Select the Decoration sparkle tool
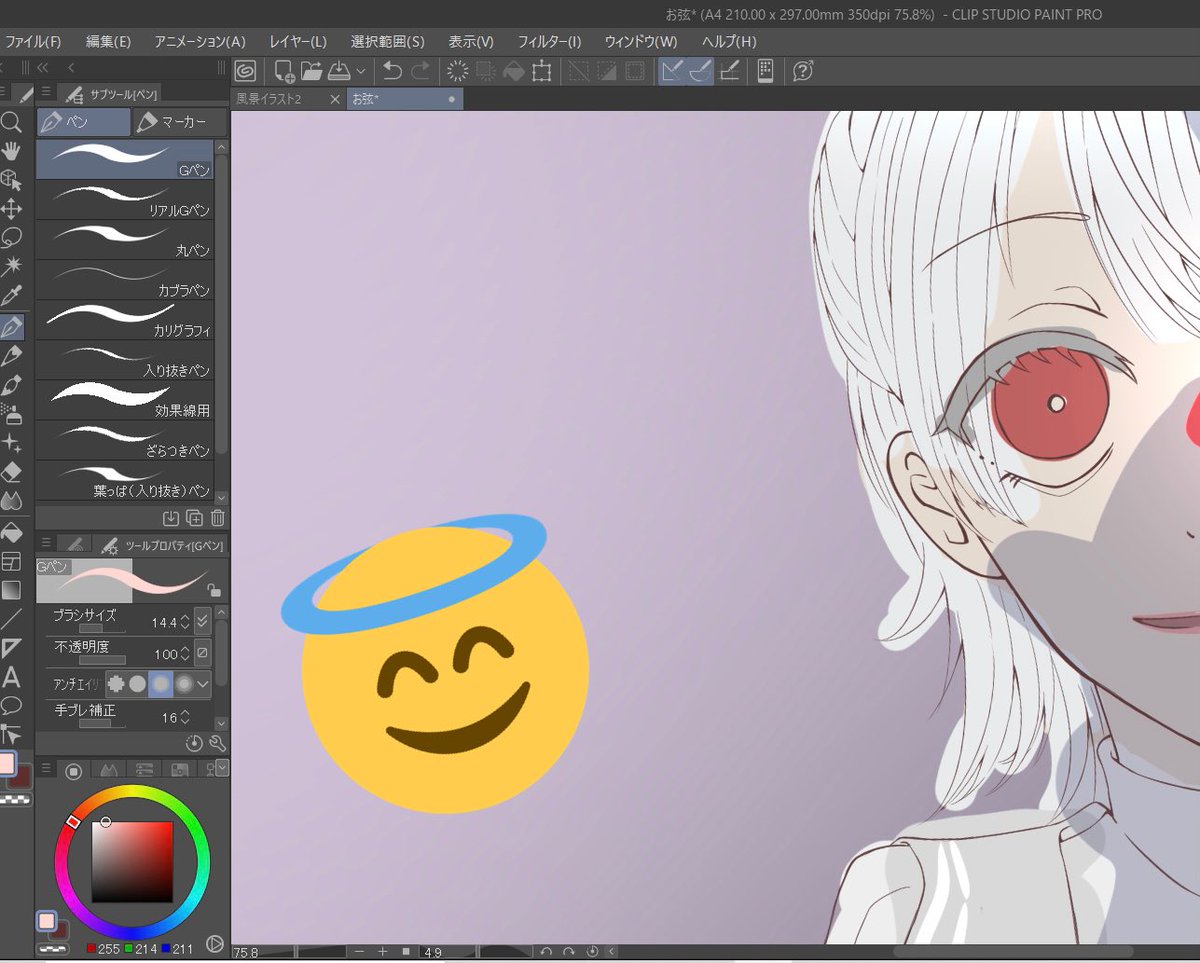Screen dimensions: 1200x963 point(11,442)
